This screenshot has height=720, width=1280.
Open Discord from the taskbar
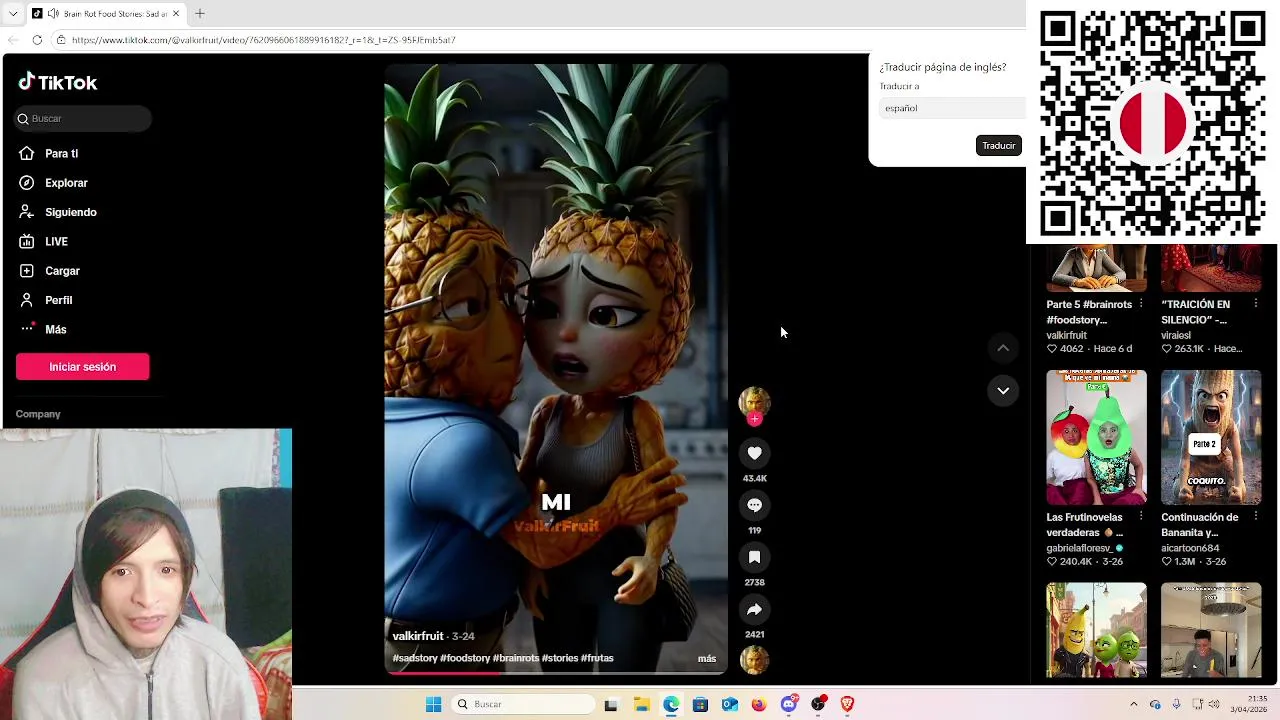[x=789, y=704]
